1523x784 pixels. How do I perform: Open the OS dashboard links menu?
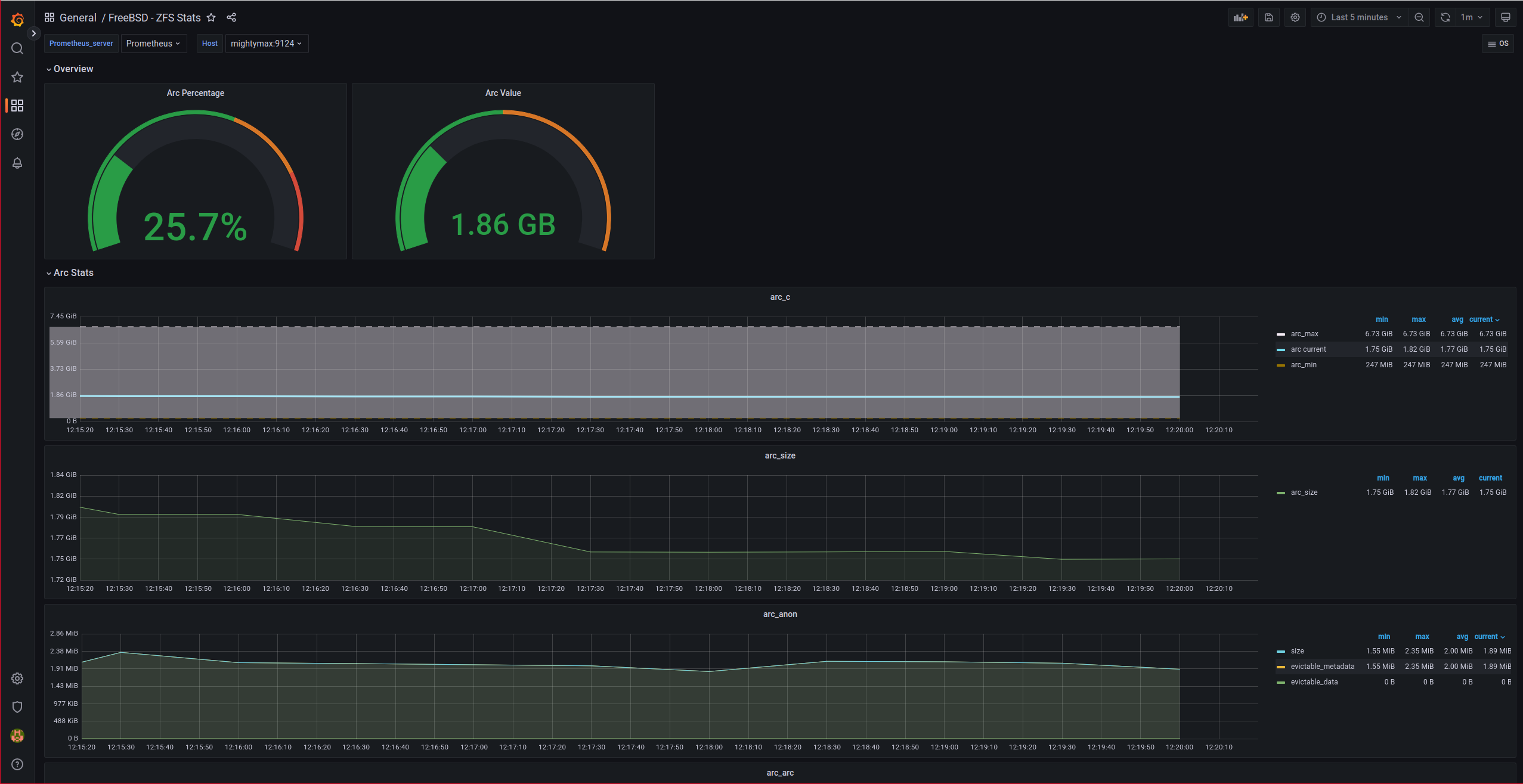(x=1497, y=44)
